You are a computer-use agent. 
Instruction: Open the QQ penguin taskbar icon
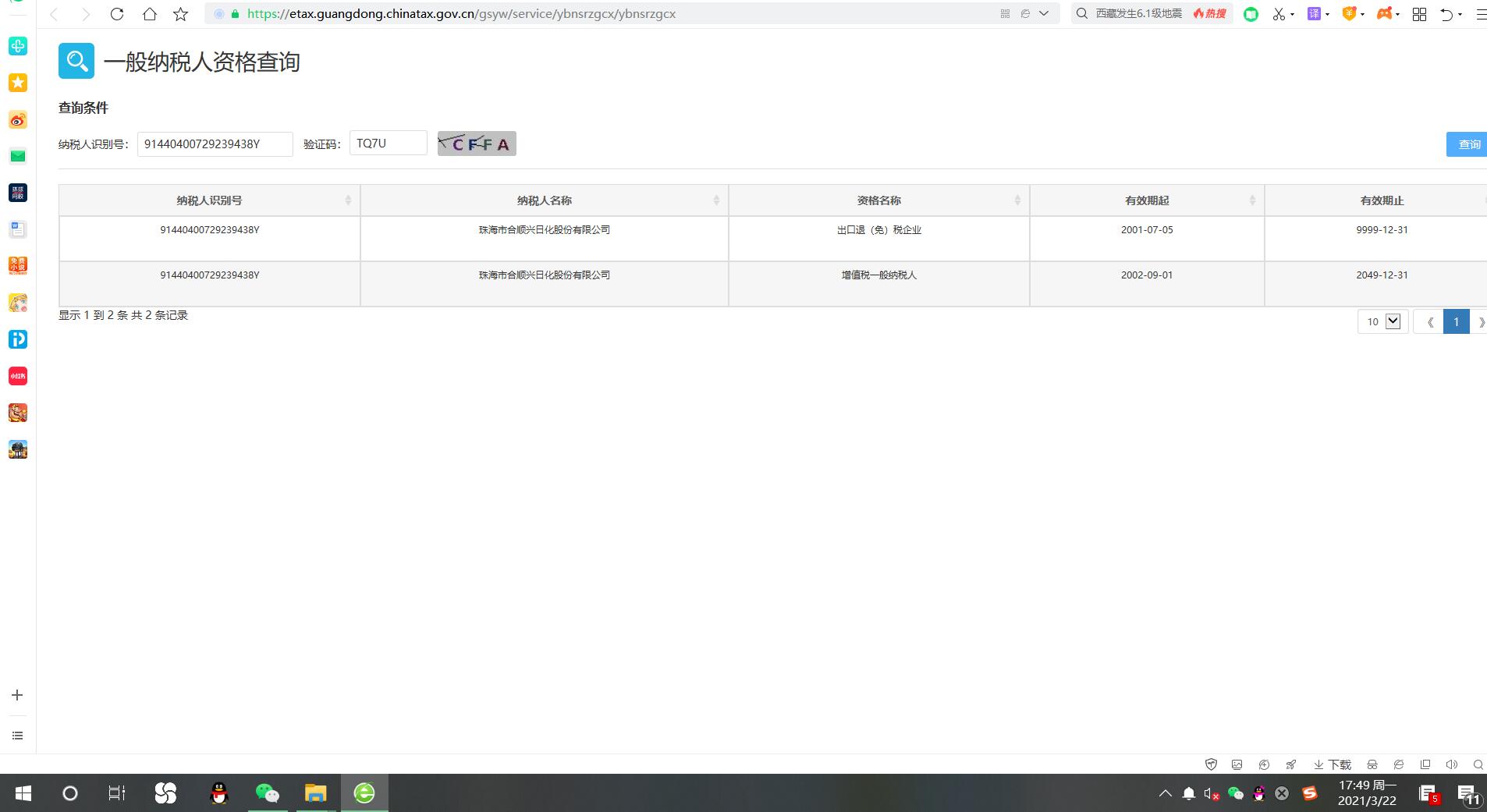(219, 793)
